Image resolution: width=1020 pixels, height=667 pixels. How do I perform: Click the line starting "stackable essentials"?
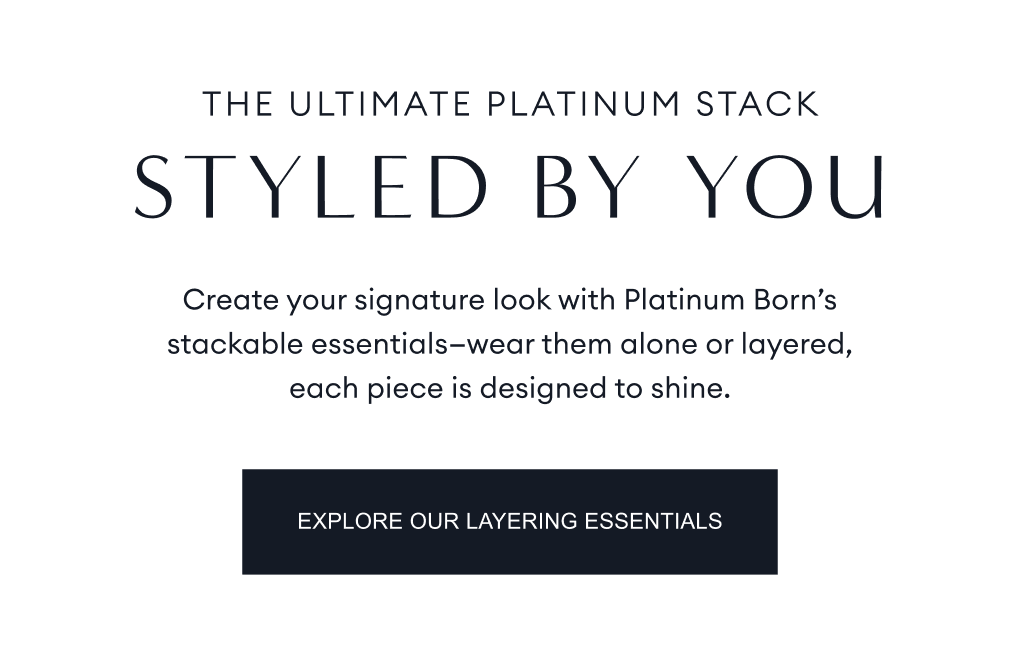[x=510, y=344]
